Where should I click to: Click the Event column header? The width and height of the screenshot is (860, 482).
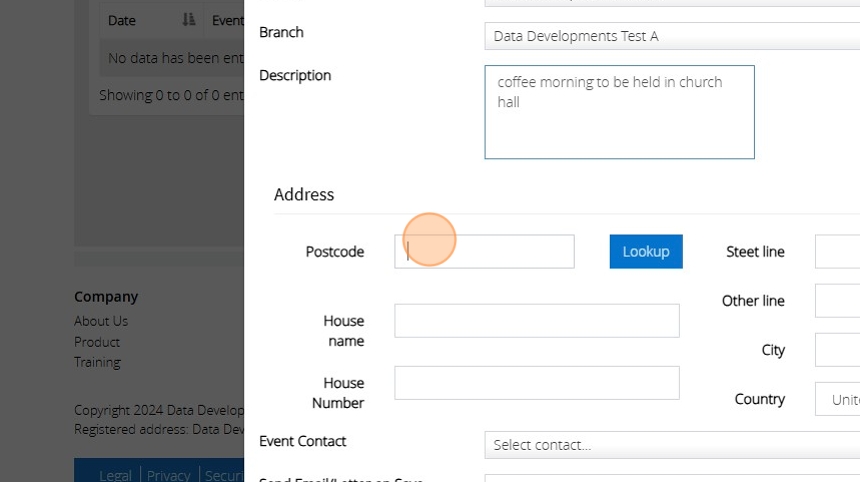click(x=227, y=20)
